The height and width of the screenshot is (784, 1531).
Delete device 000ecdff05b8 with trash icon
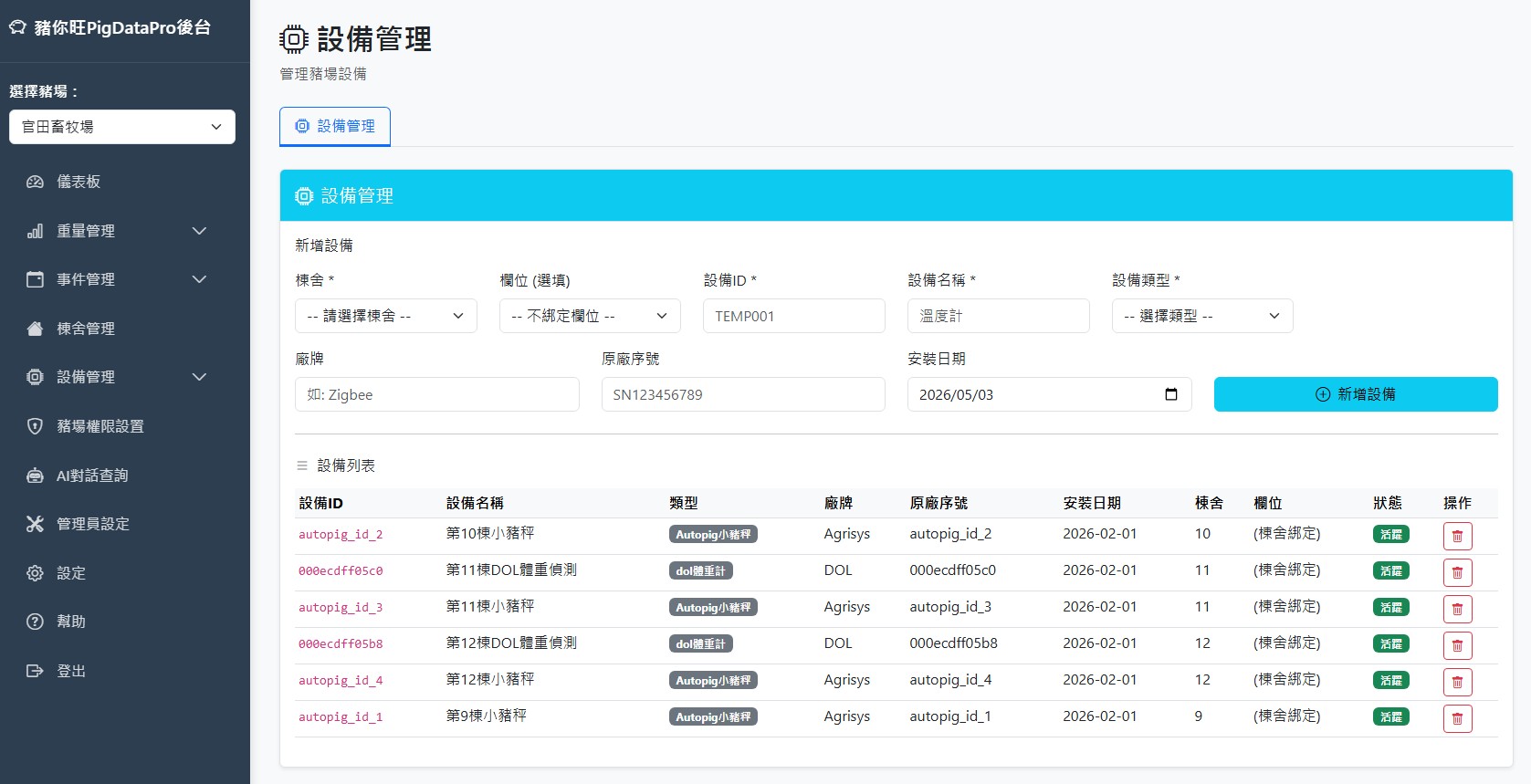(1457, 645)
